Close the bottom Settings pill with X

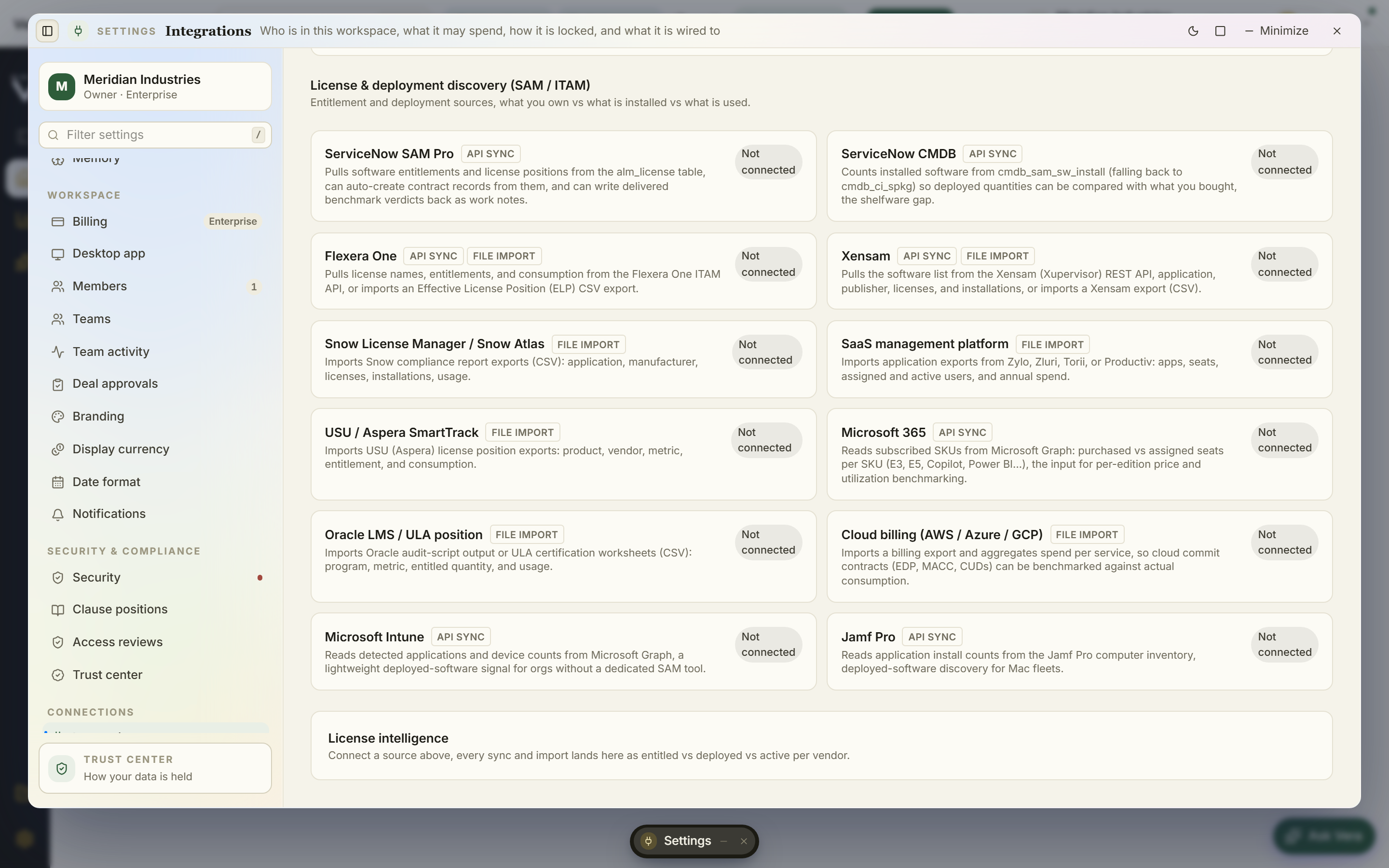(744, 841)
